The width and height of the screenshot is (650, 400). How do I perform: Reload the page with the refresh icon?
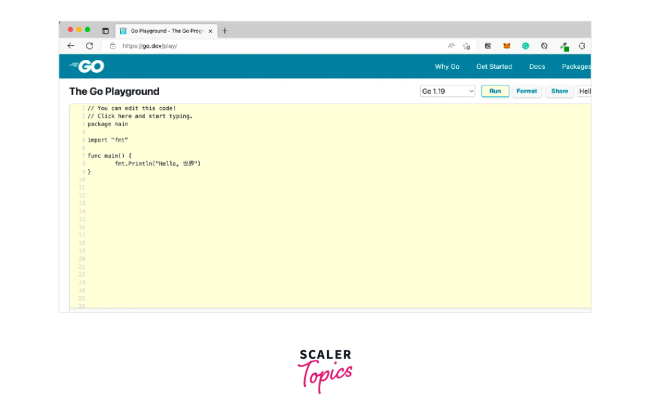coord(89,46)
